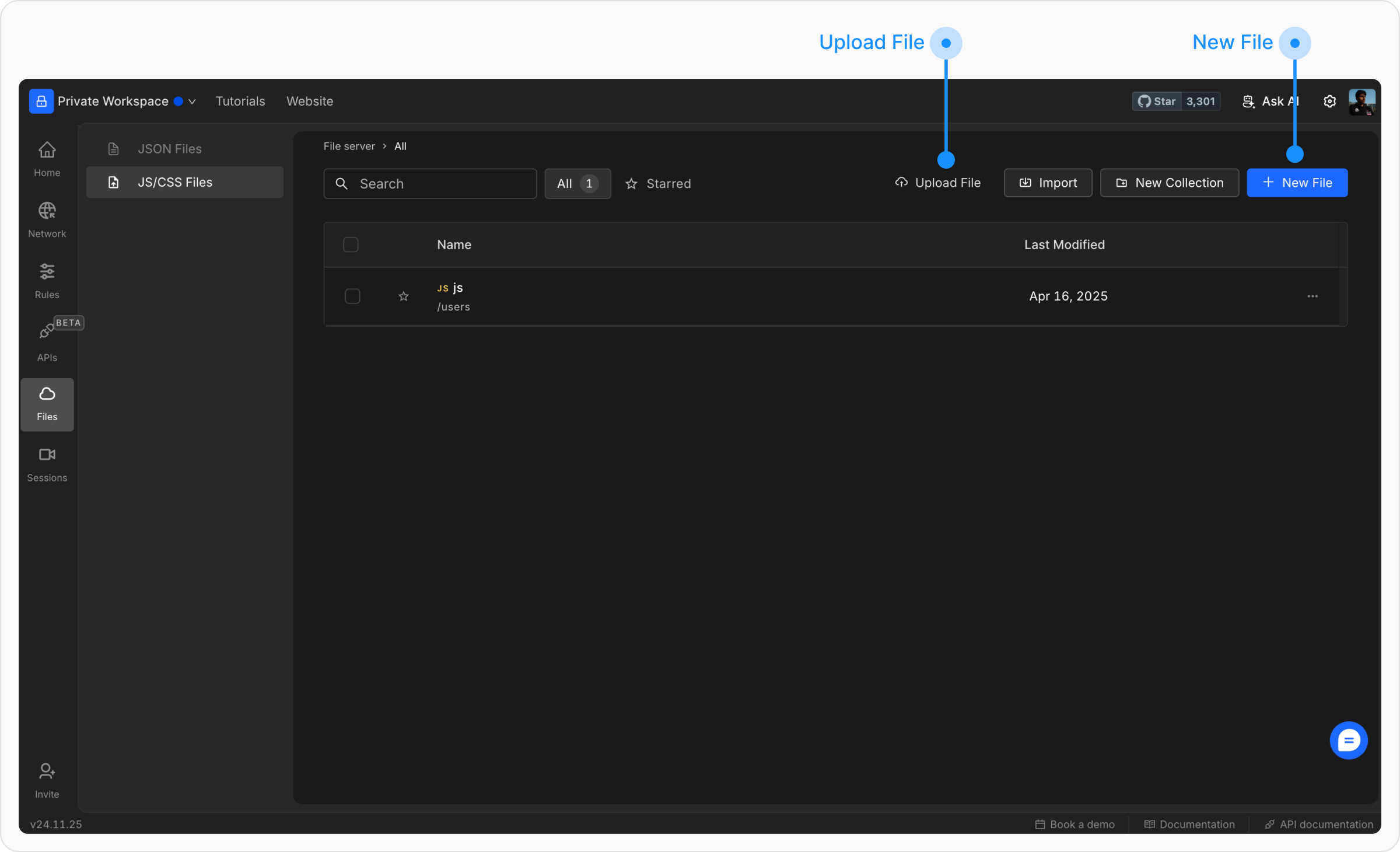This screenshot has height=852, width=1400.
Task: Open the js row three-dots menu
Action: [x=1312, y=296]
